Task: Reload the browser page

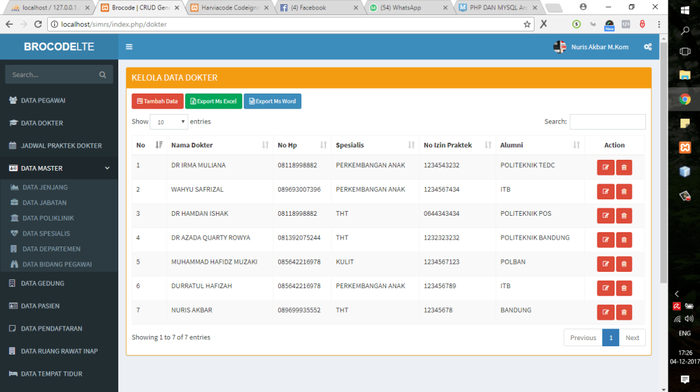Action: 38,24
